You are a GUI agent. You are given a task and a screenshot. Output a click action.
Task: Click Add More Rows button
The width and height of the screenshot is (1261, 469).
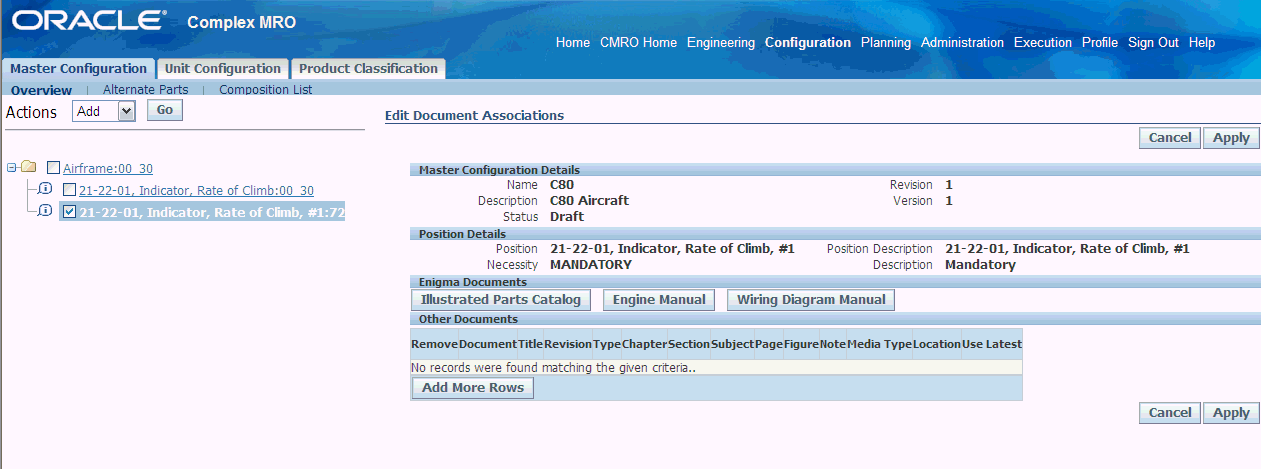pyautogui.click(x=473, y=388)
